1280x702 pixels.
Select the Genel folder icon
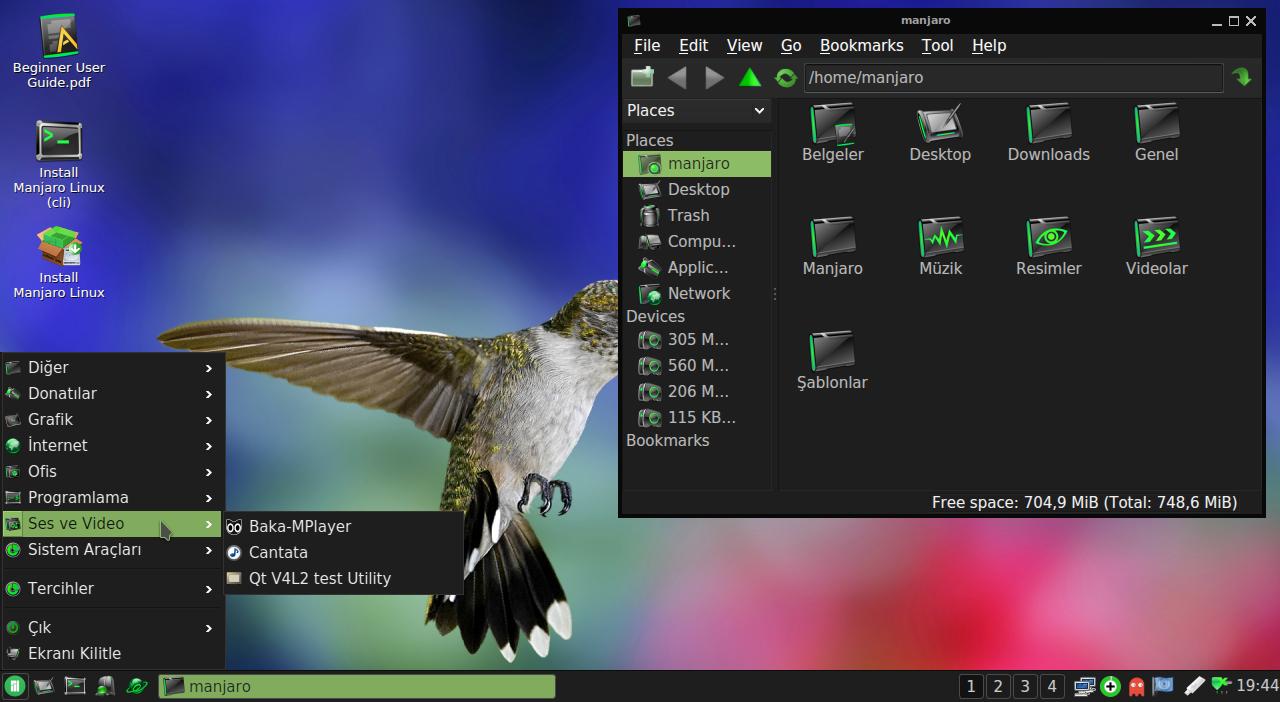(1157, 133)
